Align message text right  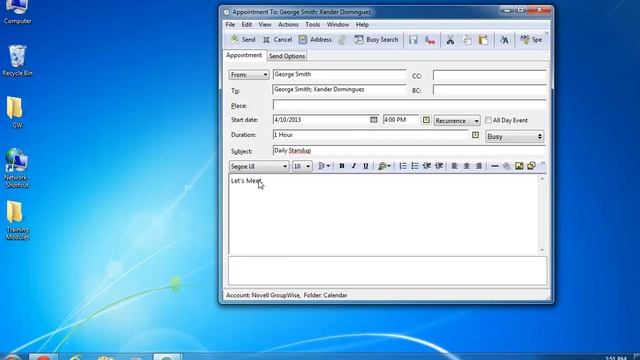pos(479,166)
